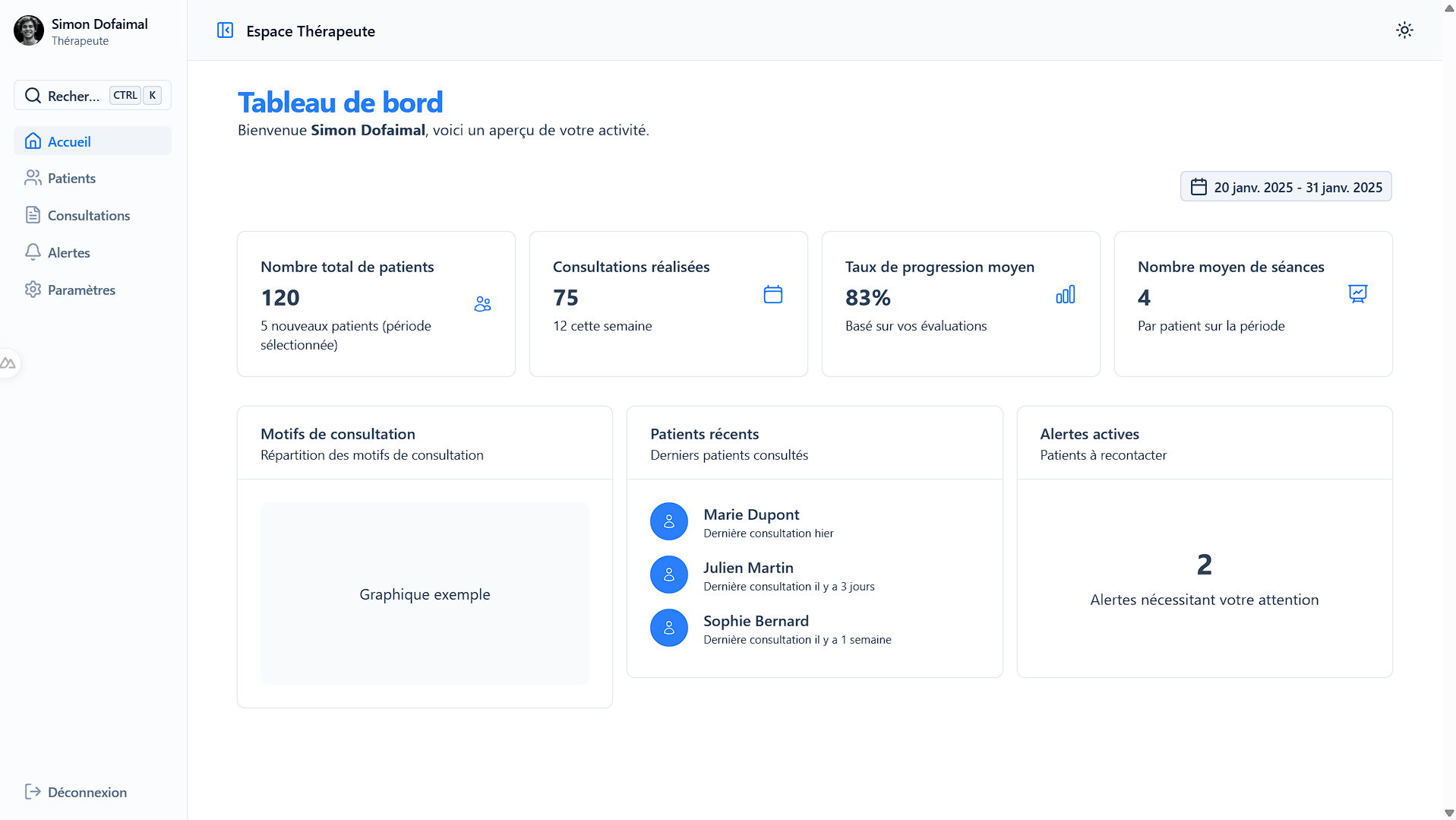Click the magnifying glass search icon
The height and width of the screenshot is (820, 1456).
[33, 96]
